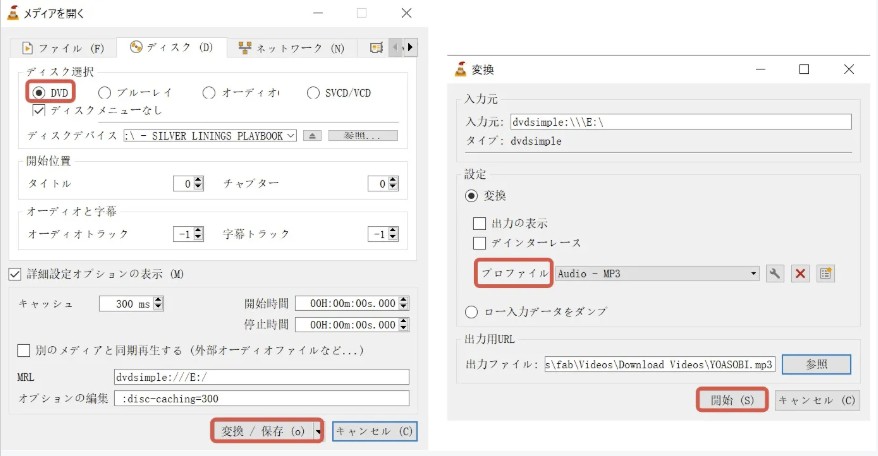
Task: Click the MRL field containing dvdsimple:///E:/
Action: (x=261, y=377)
